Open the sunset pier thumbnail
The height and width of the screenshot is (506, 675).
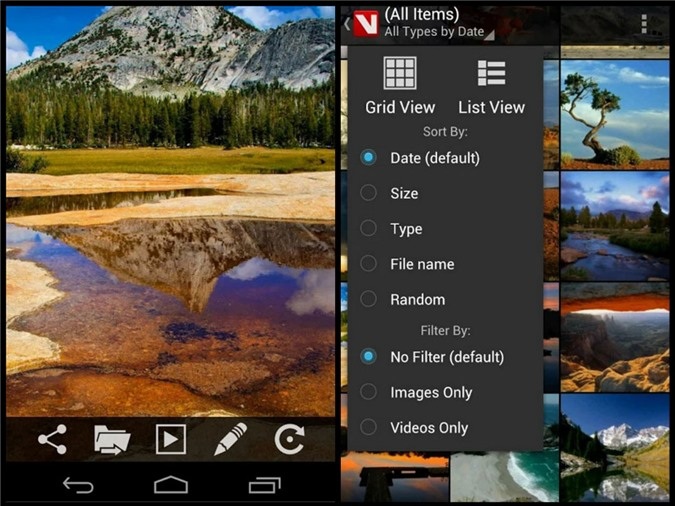[x=394, y=476]
